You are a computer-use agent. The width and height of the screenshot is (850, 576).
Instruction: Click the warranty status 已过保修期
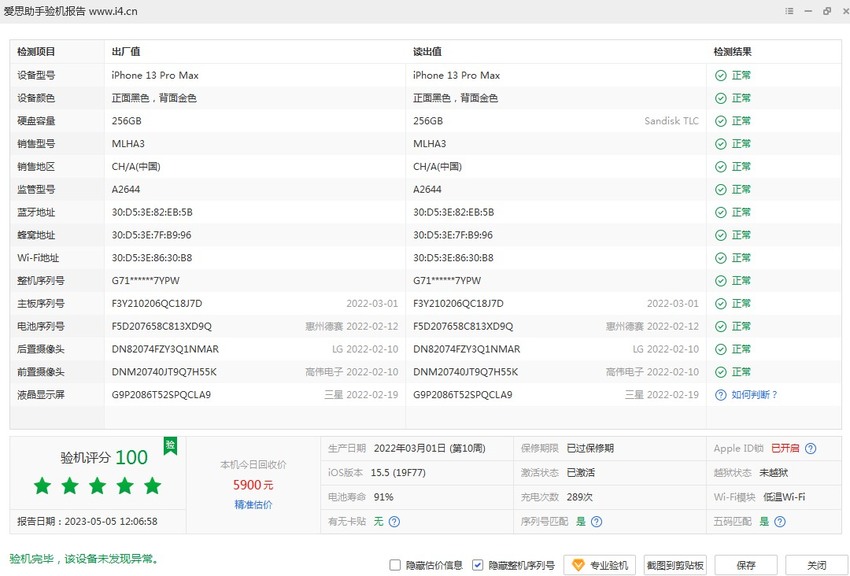tap(590, 448)
